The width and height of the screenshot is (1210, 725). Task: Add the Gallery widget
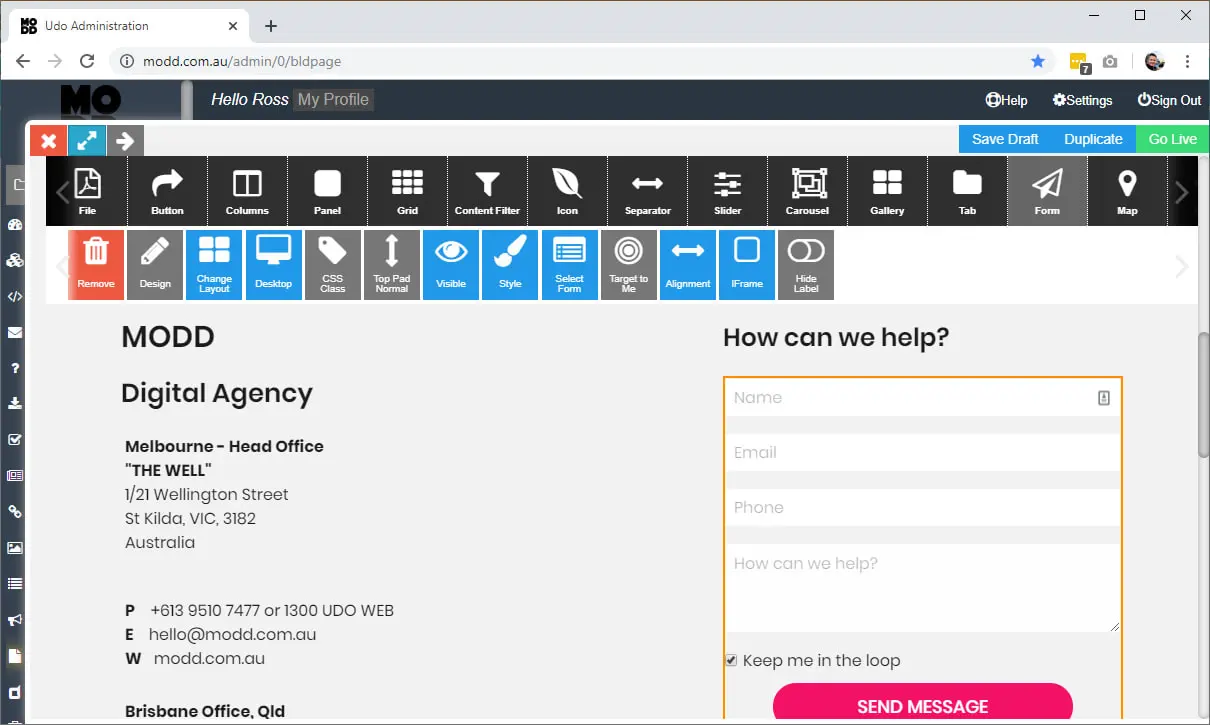coord(887,191)
